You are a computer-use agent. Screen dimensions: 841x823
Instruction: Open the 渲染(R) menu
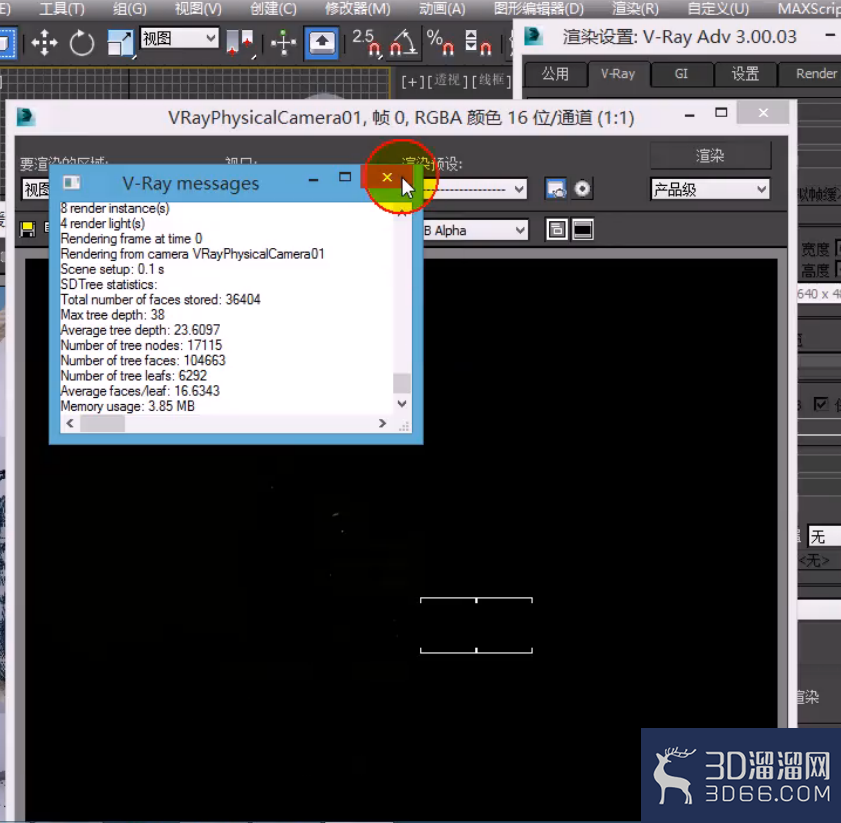point(635,9)
